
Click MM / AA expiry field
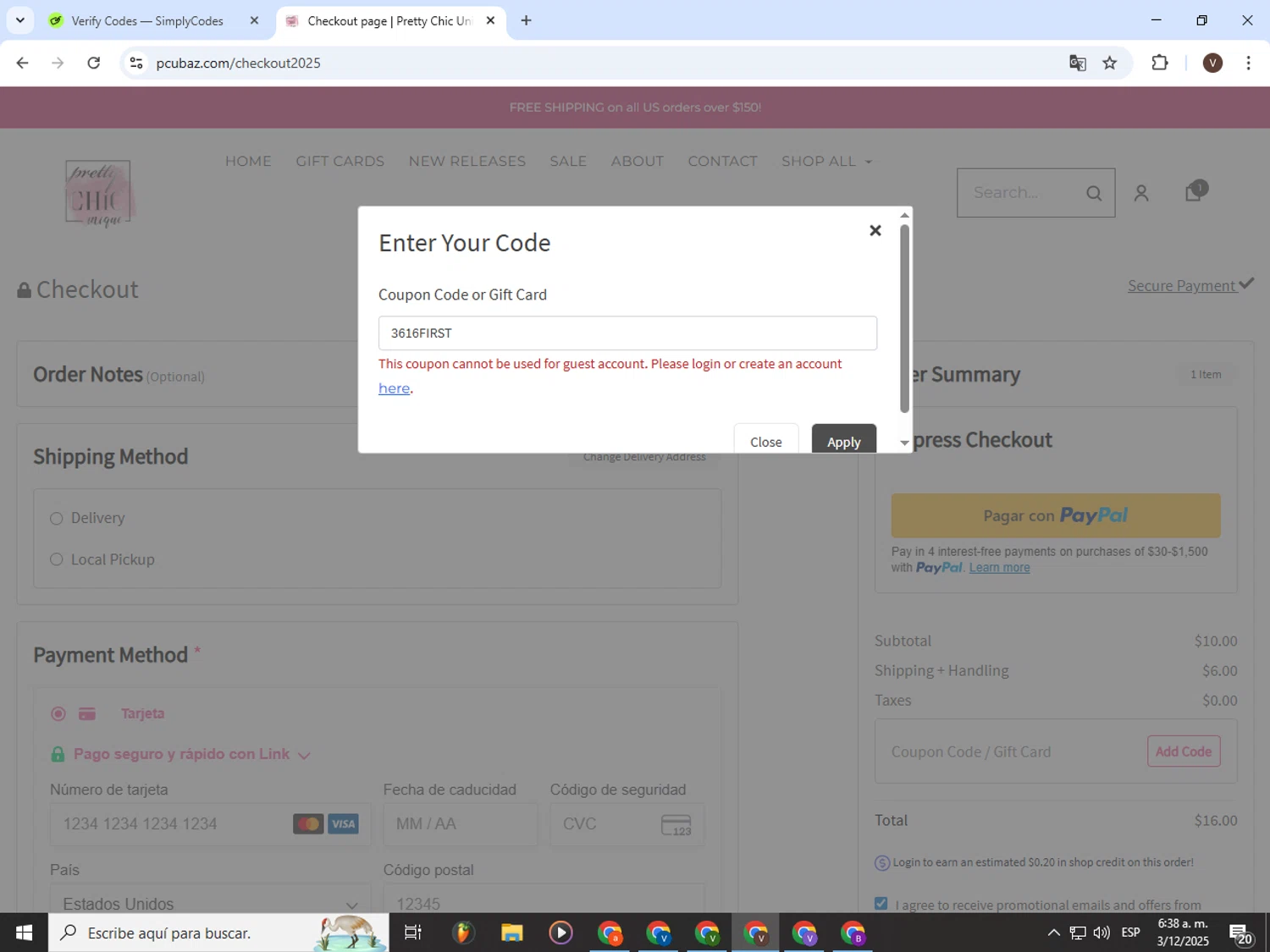pyautogui.click(x=460, y=823)
